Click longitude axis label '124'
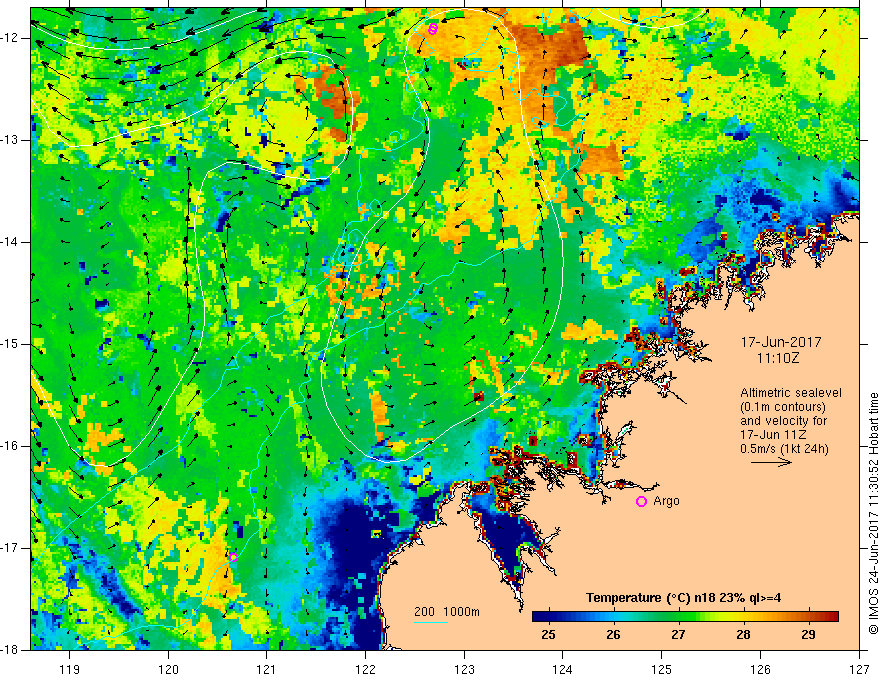 point(563,669)
